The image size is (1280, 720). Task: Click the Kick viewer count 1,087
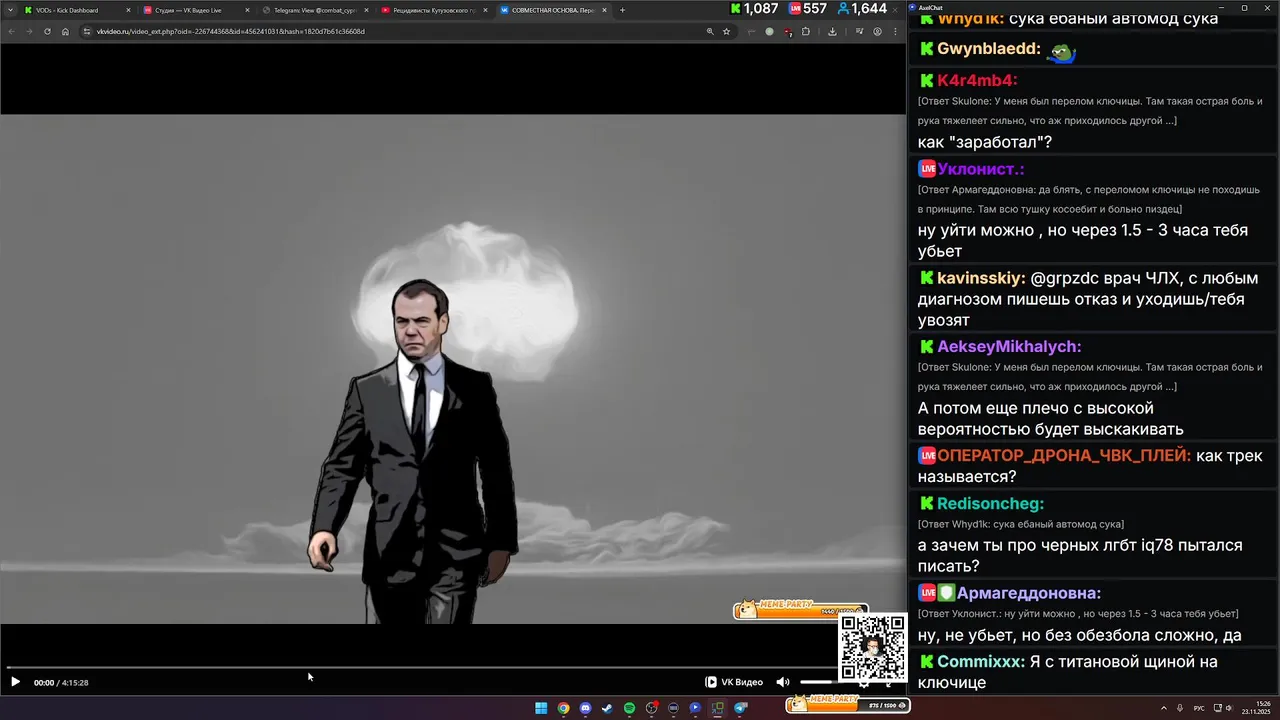pos(754,9)
